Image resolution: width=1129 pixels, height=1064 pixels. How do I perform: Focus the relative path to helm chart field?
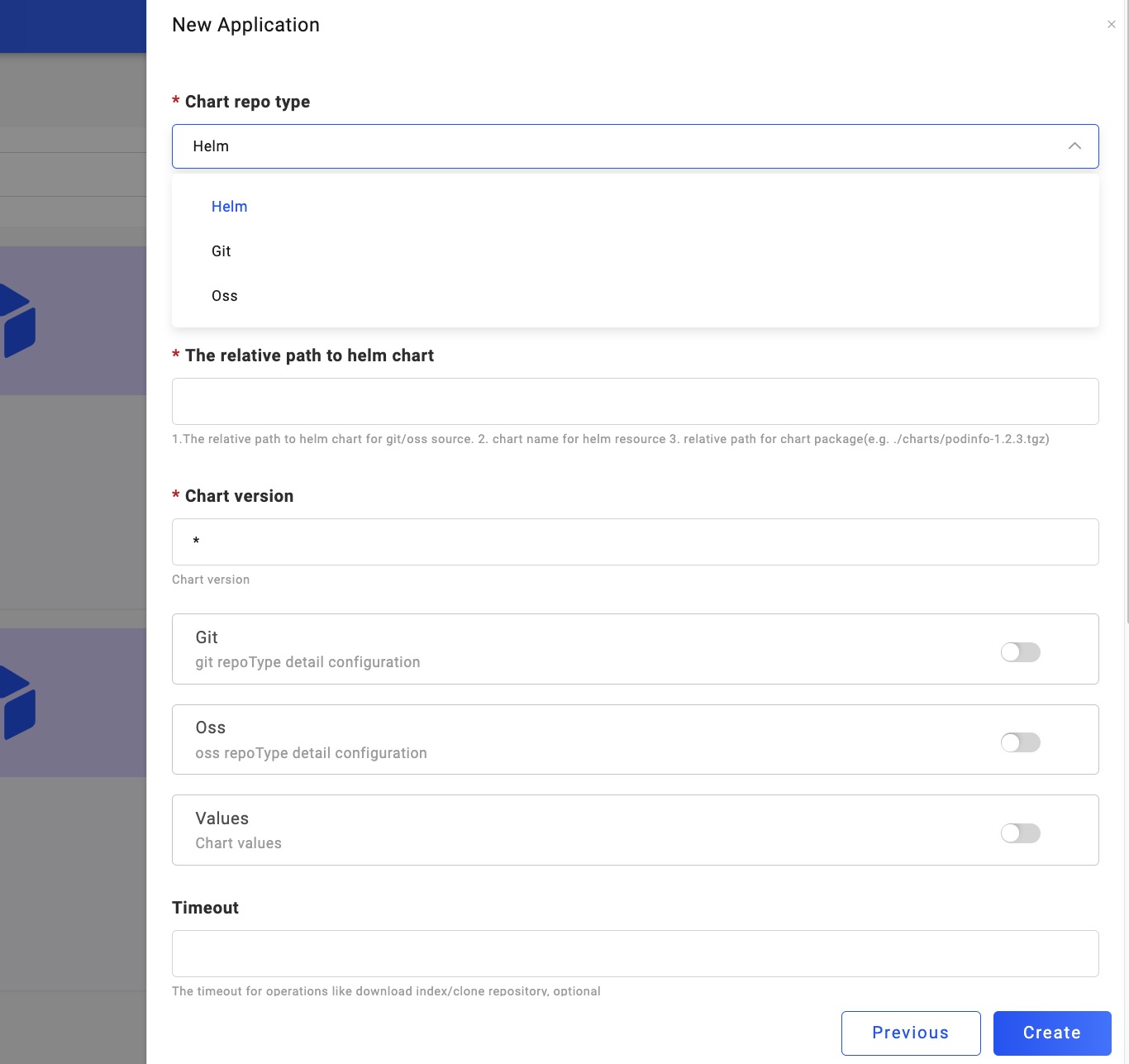point(635,402)
